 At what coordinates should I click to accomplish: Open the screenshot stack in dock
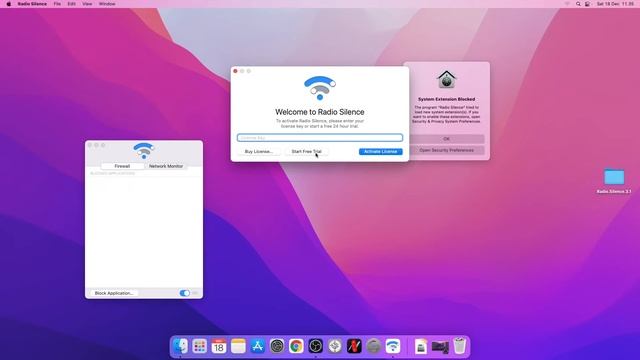[440, 347]
